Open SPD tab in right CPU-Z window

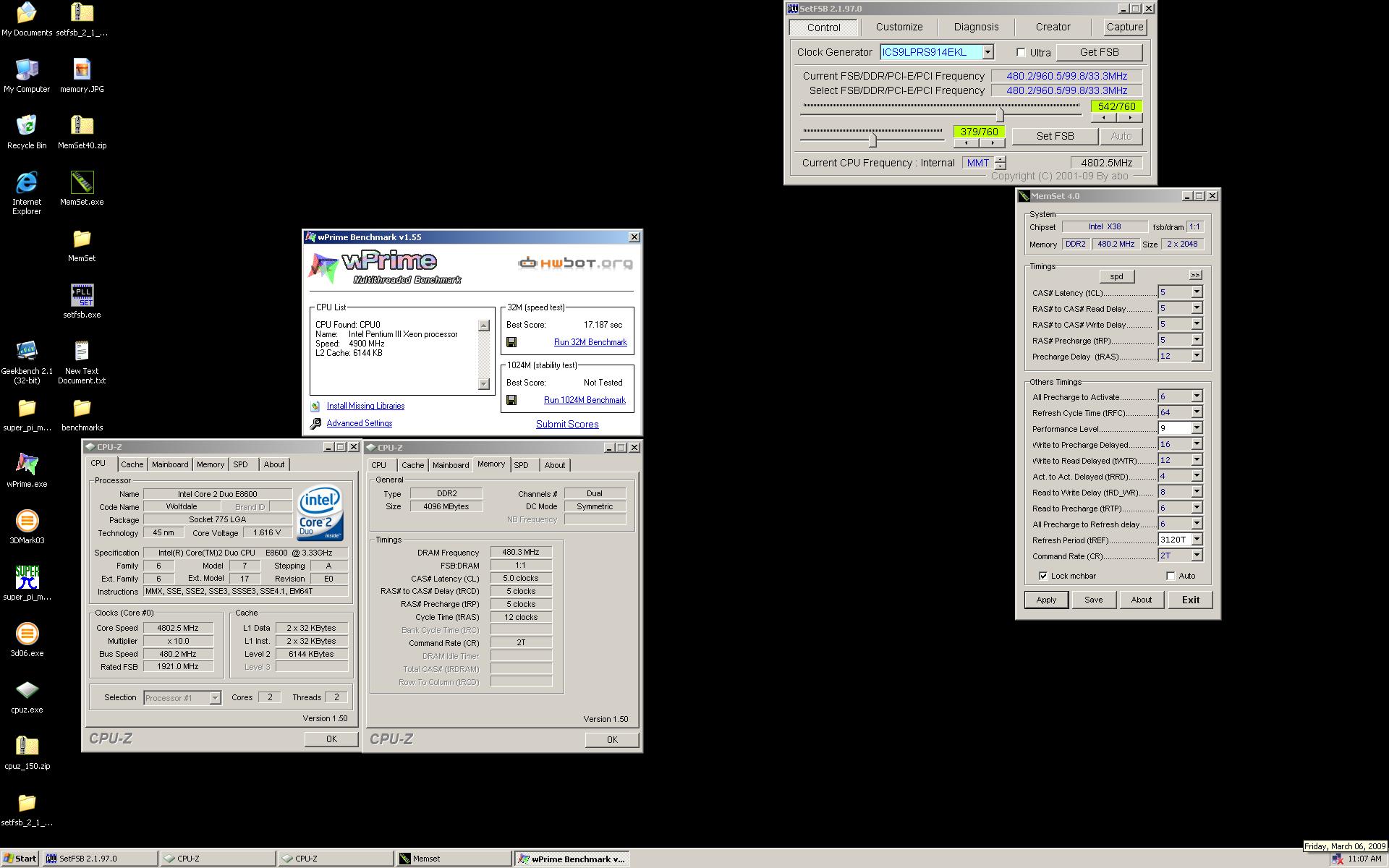tap(522, 465)
